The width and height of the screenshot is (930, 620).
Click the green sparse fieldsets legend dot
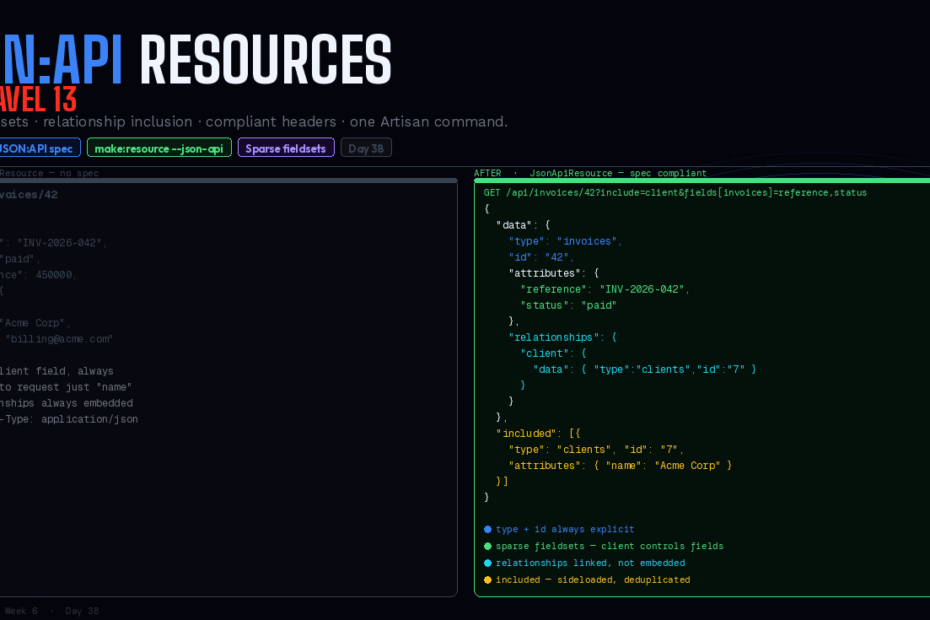(488, 546)
